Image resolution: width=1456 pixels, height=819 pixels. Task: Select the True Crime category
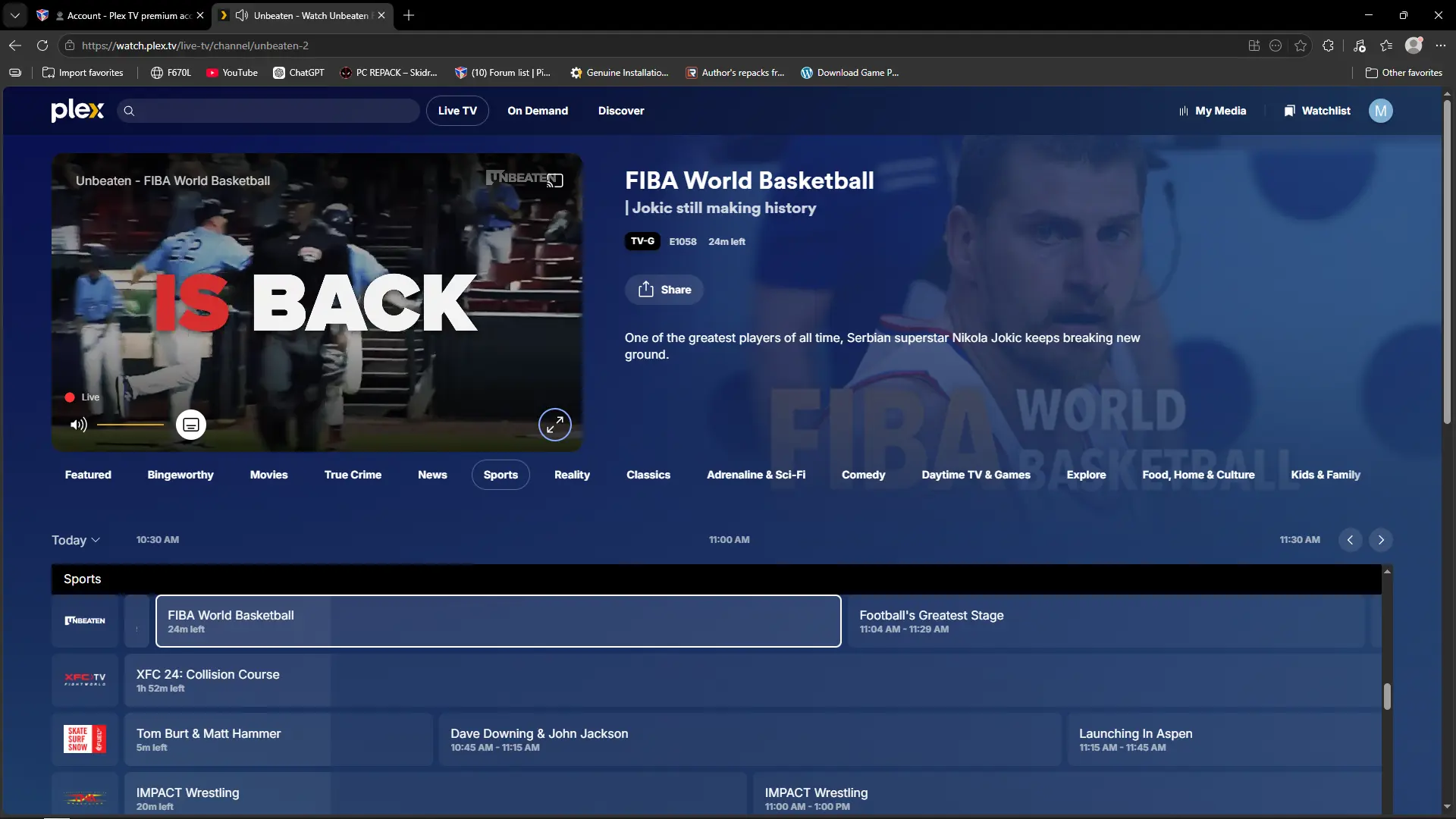tap(353, 475)
